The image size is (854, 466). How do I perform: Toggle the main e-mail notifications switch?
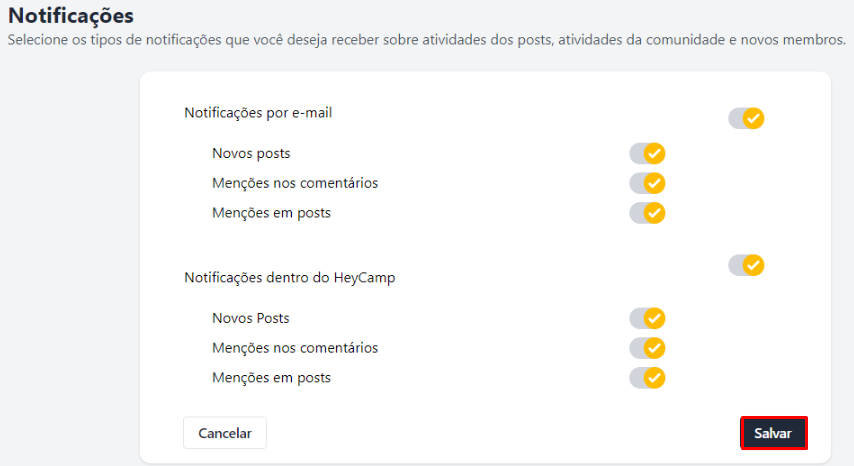[746, 119]
